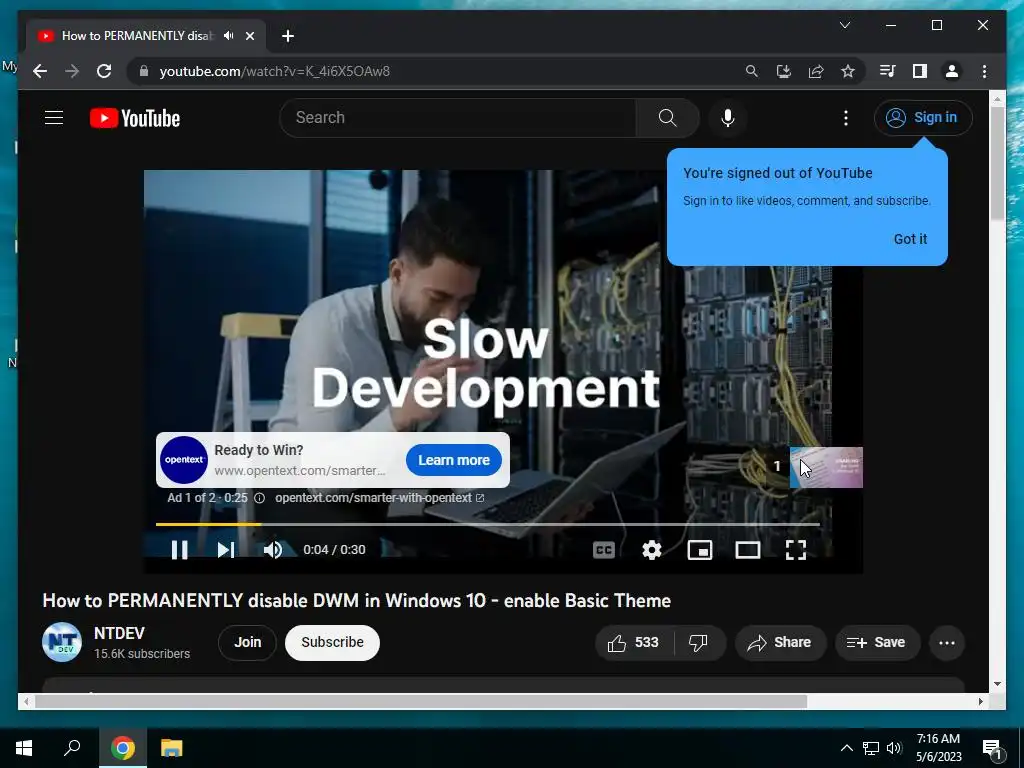The image size is (1024, 768).
Task: Enter full screen mode
Action: coord(795,550)
